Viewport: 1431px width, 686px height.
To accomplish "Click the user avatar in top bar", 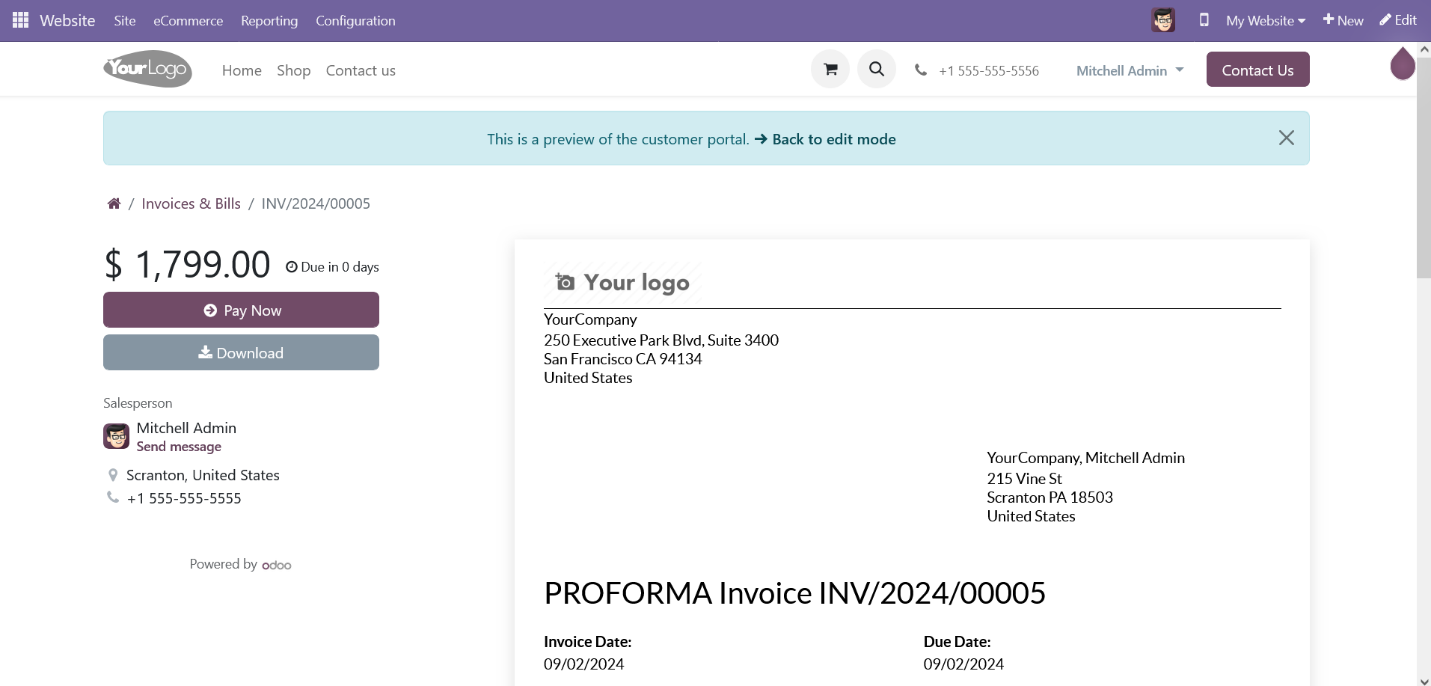I will click(x=1163, y=20).
